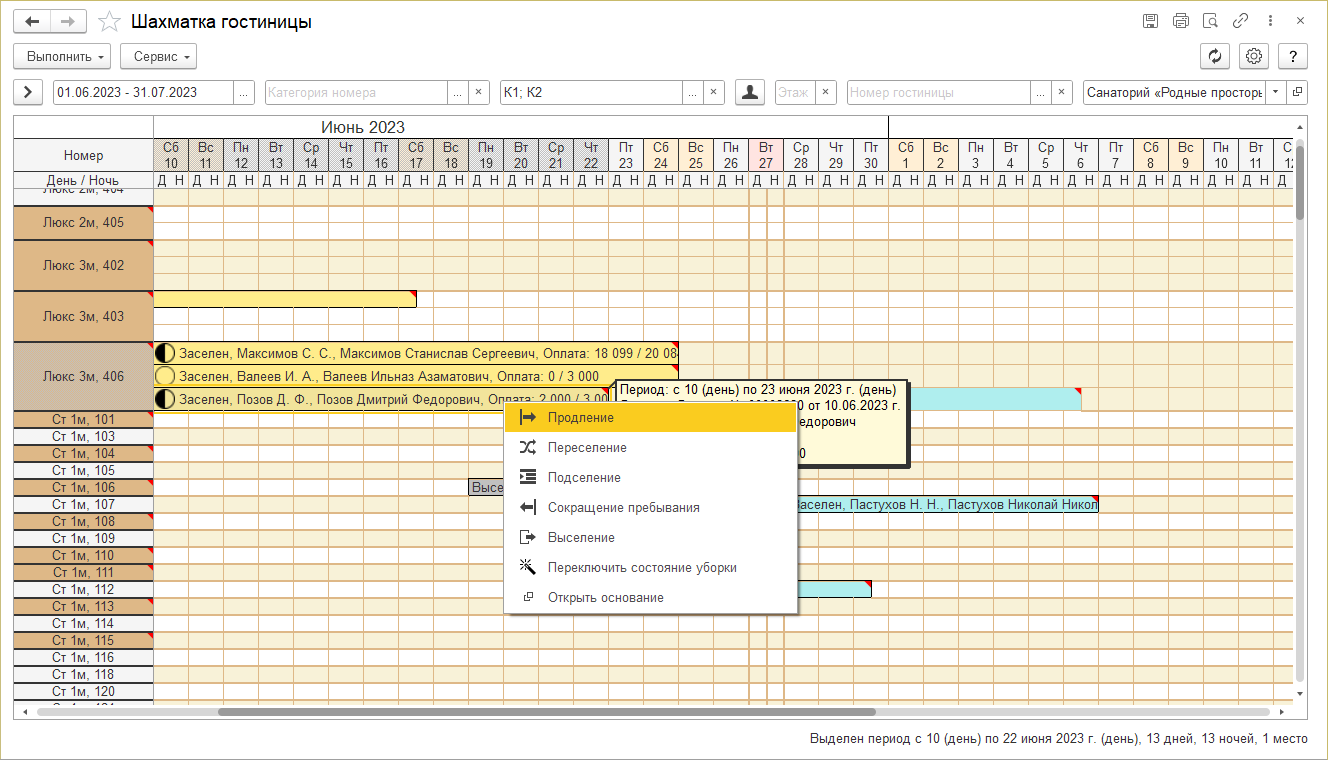The image size is (1328, 760).
Task: Clear the K1; K2 filter field
Action: click(x=713, y=92)
